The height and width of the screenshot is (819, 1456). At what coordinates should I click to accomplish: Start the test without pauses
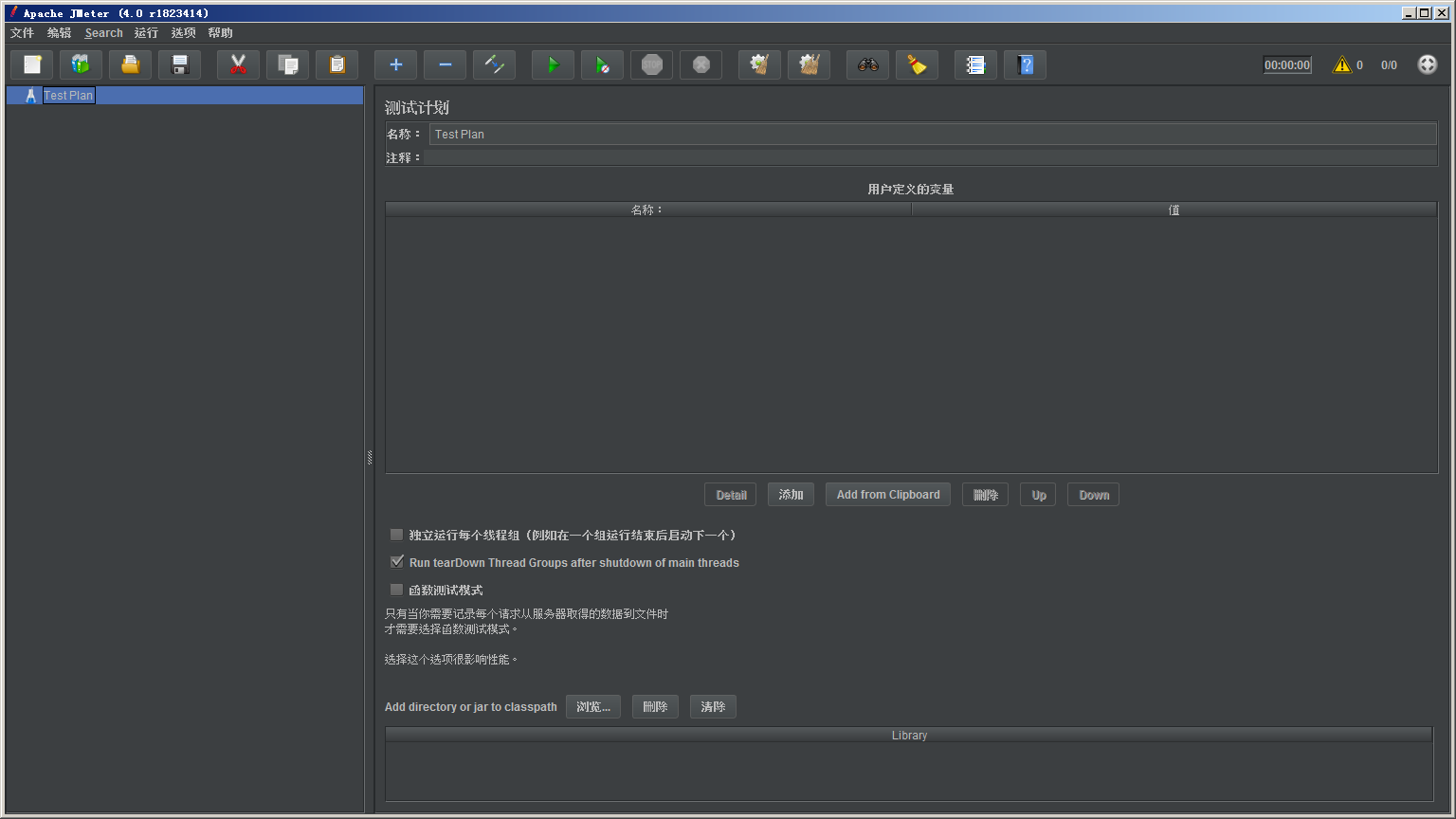602,64
